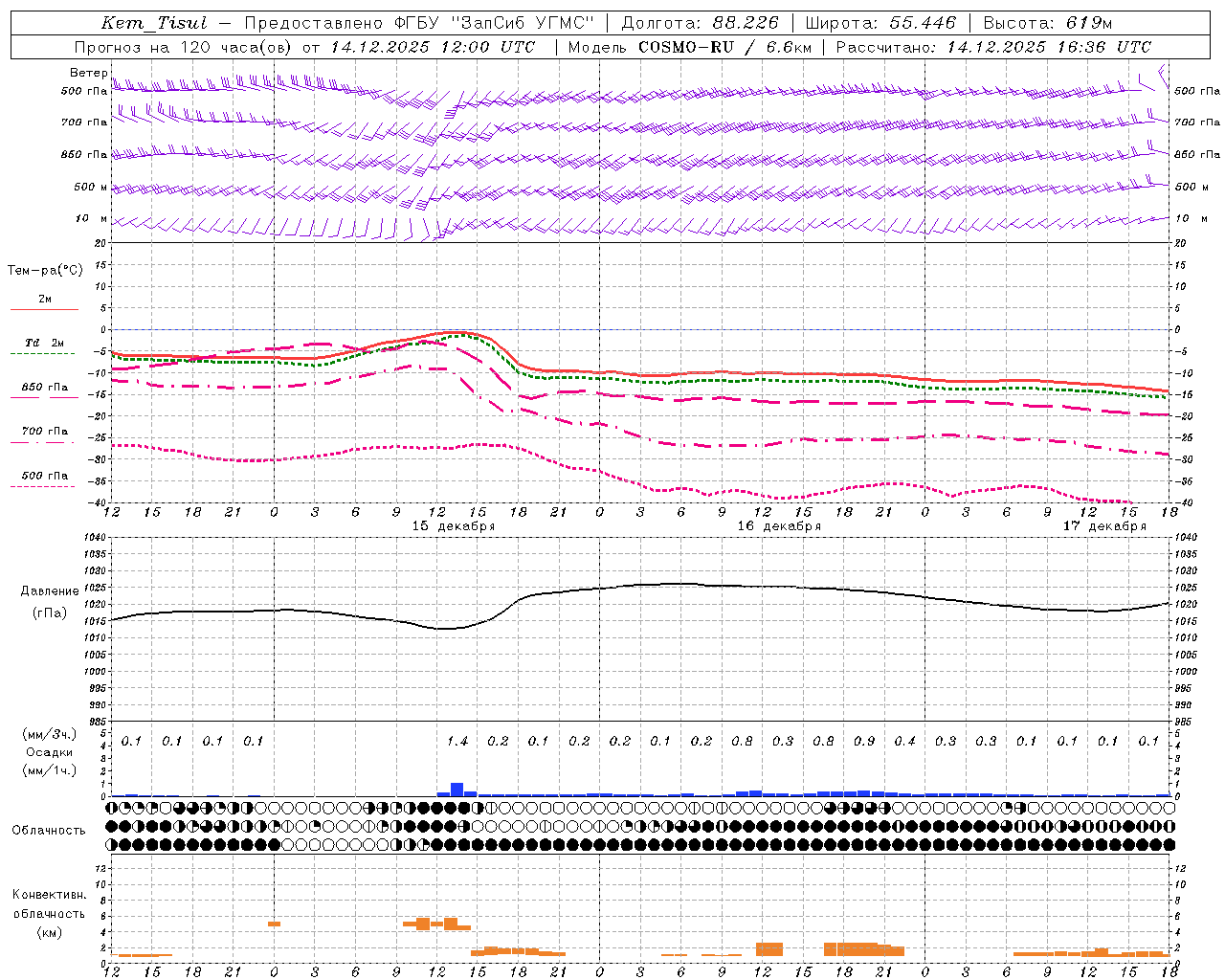This screenshot has width=1225, height=980.
Task: Click the model name COSMO-RU / 6.6км
Action: [724, 47]
